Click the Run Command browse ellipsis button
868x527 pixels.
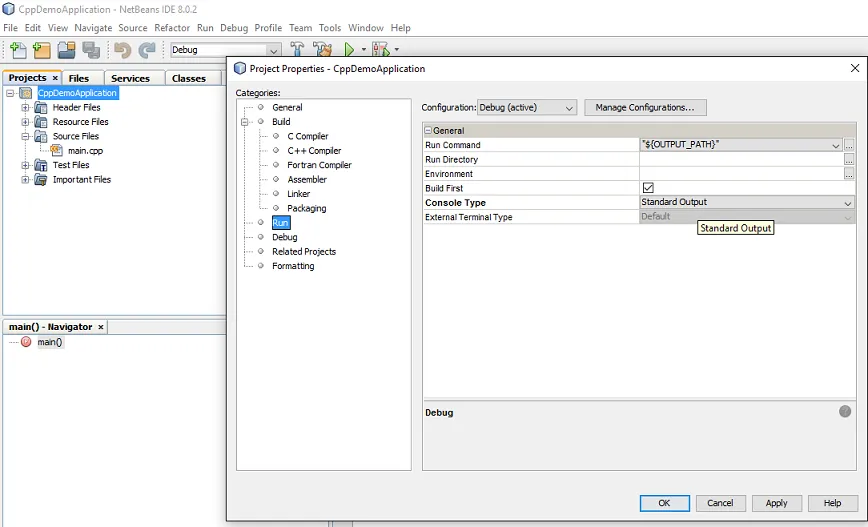coord(849,145)
